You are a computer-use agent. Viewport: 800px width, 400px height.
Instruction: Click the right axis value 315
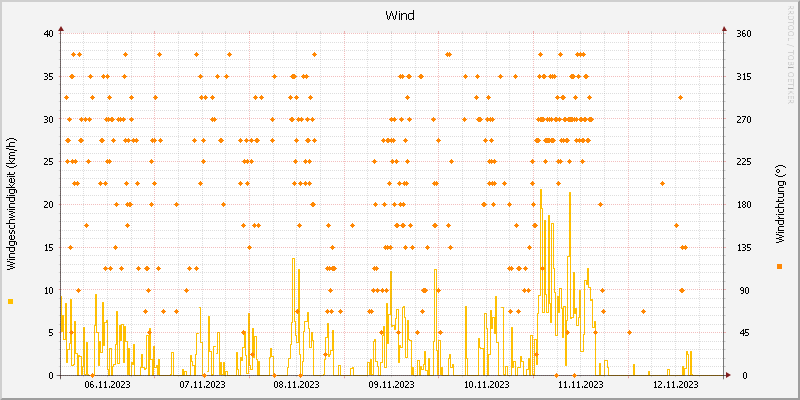744,77
